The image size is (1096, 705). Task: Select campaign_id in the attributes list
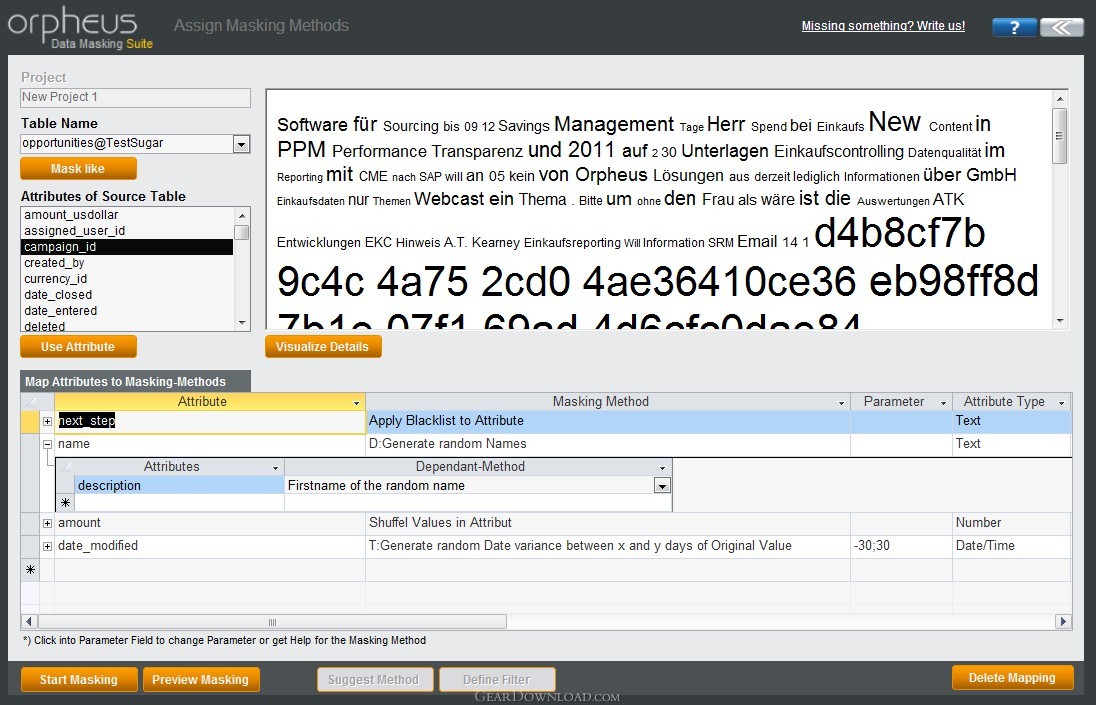pyautogui.click(x=127, y=247)
